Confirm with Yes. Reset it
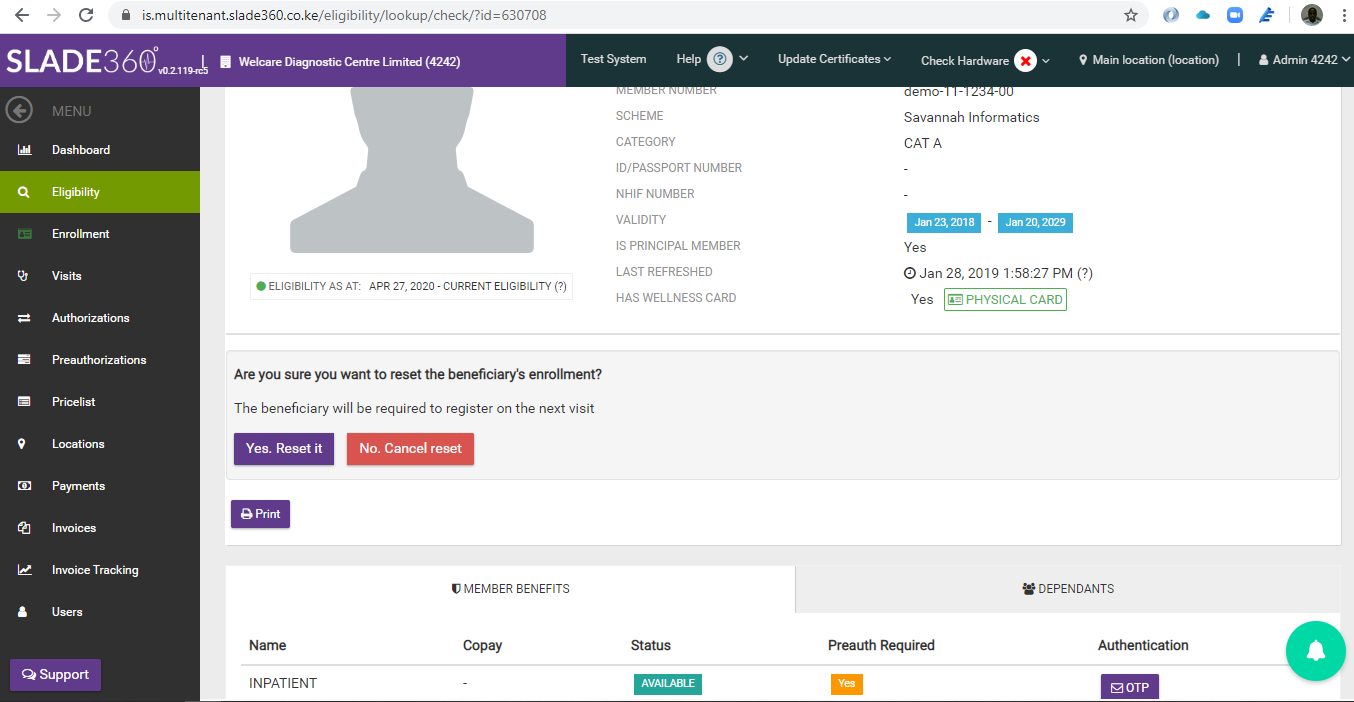 (284, 448)
